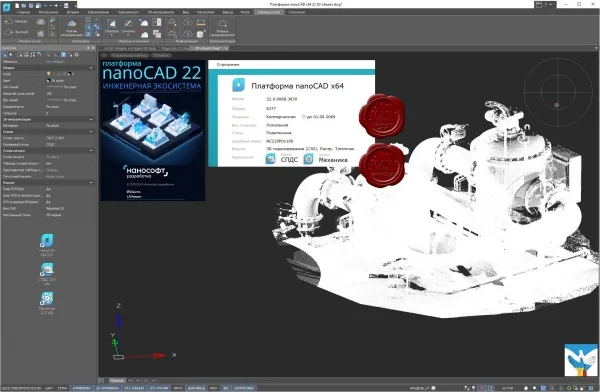The height and width of the screenshot is (392, 600).
Task: Toggle ШТРИХОВКА hatch display in status bar
Action: 244,388
